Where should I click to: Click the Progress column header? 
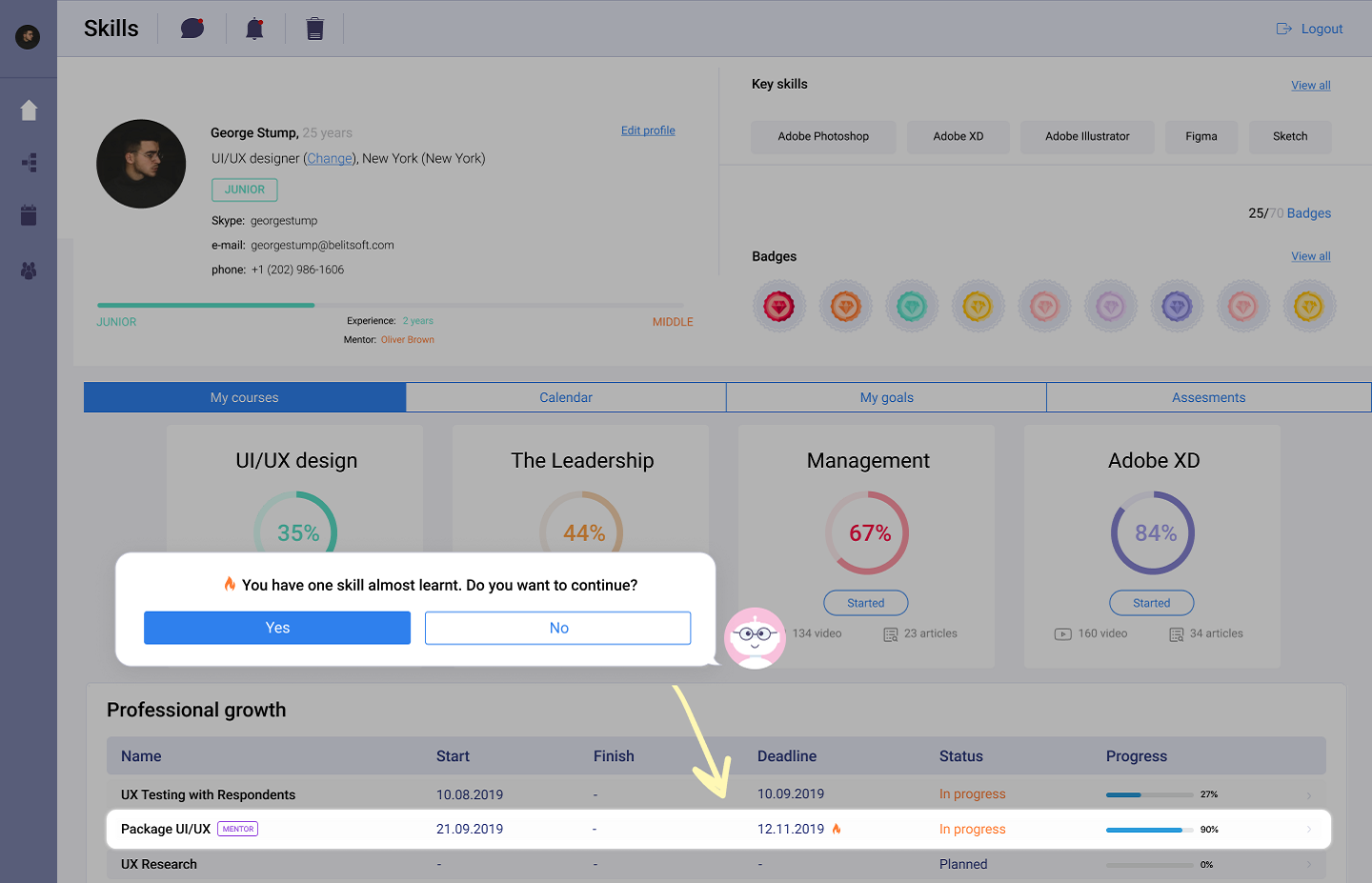[1137, 756]
